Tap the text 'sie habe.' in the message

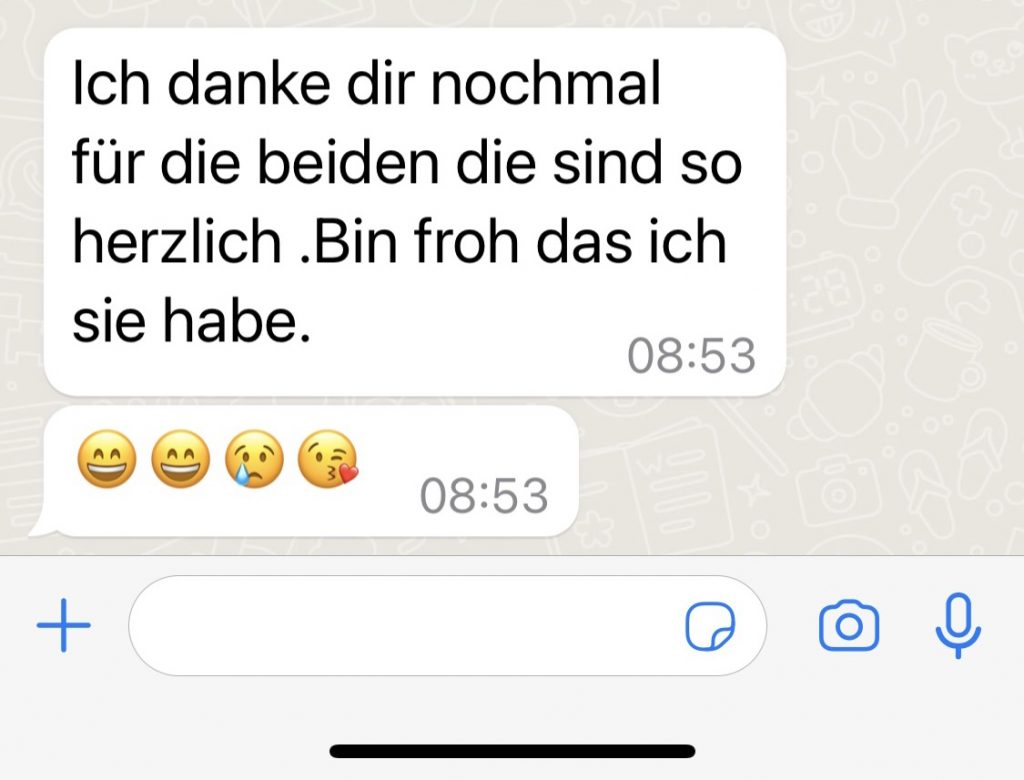191,320
